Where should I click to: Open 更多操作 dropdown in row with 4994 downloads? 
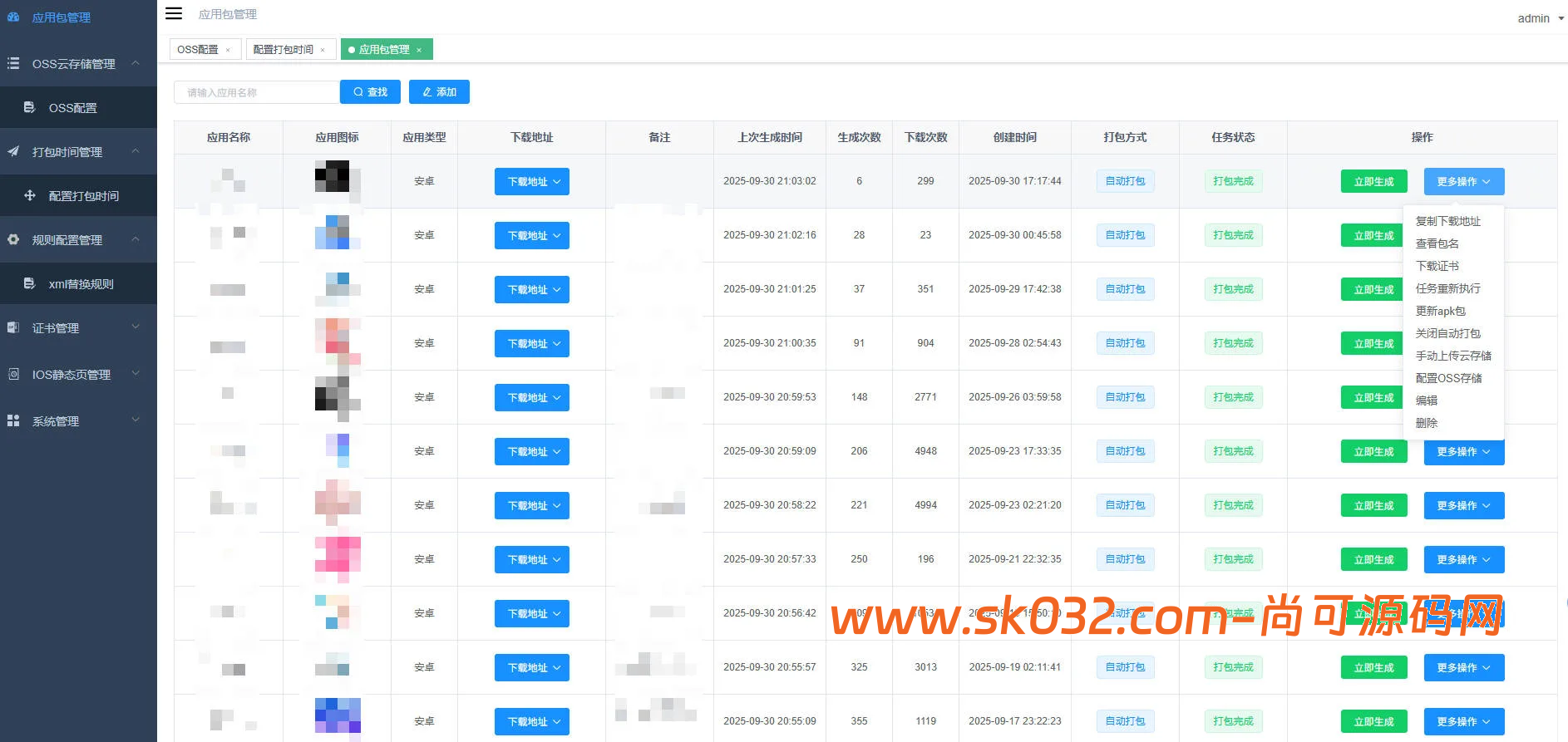pyautogui.click(x=1464, y=505)
